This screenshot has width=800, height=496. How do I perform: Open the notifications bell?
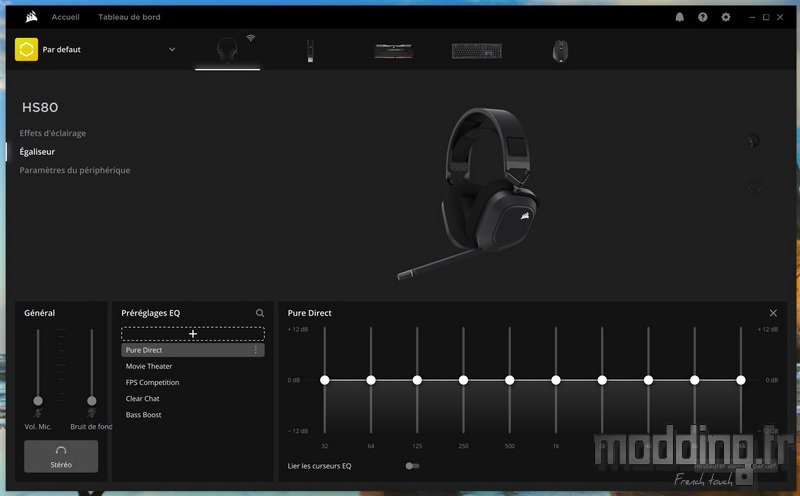tap(680, 17)
